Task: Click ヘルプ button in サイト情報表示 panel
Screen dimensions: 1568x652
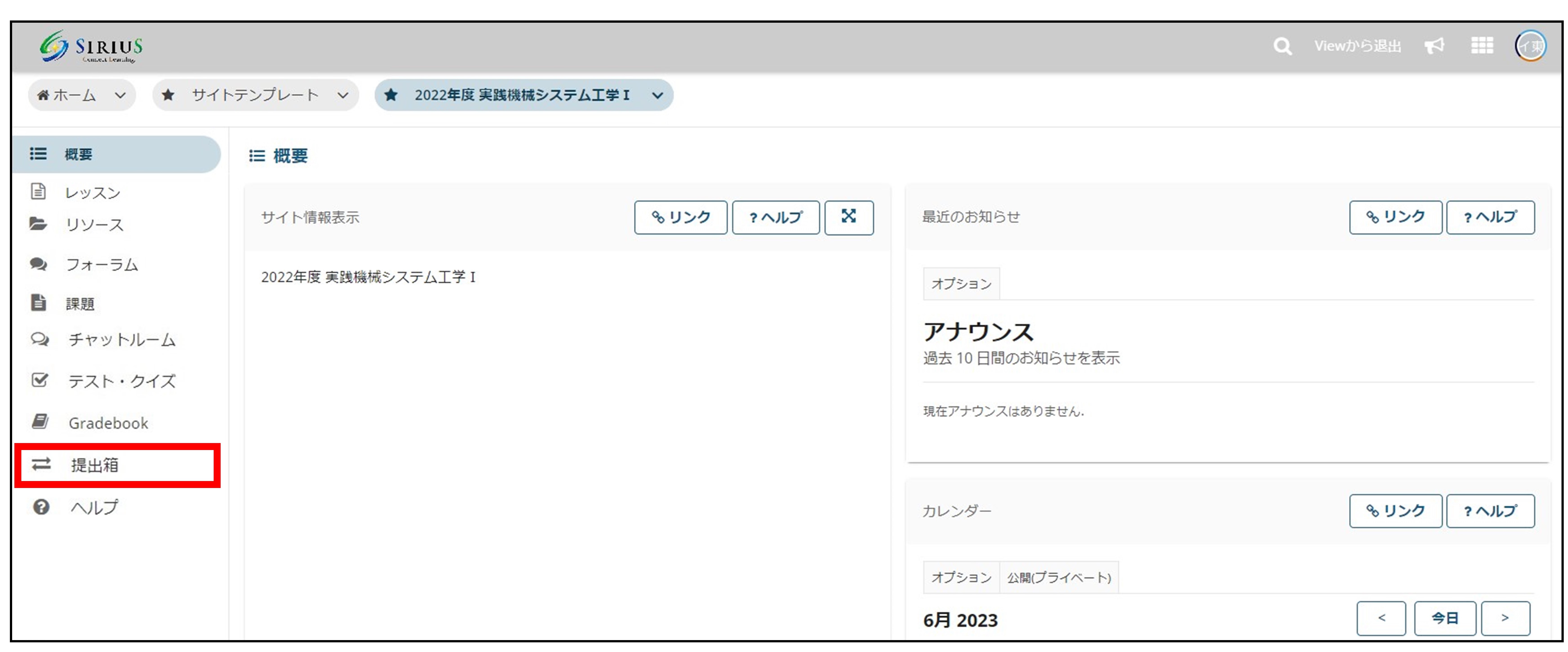Action: pyautogui.click(x=776, y=217)
